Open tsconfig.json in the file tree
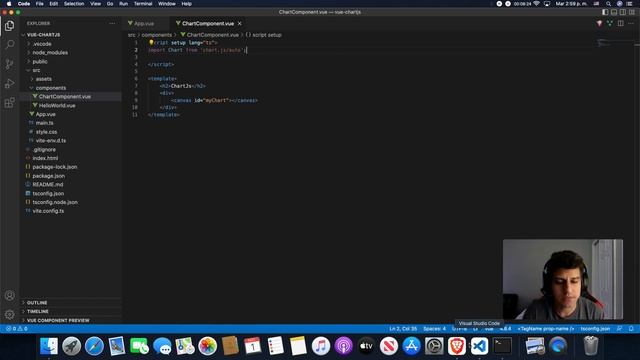Image resolution: width=640 pixels, height=360 pixels. [48, 193]
